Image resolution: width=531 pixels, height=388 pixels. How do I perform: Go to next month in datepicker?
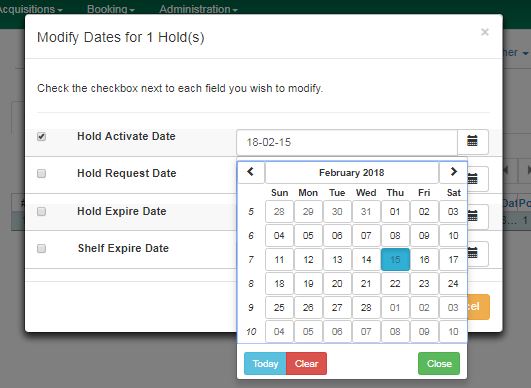click(x=453, y=172)
